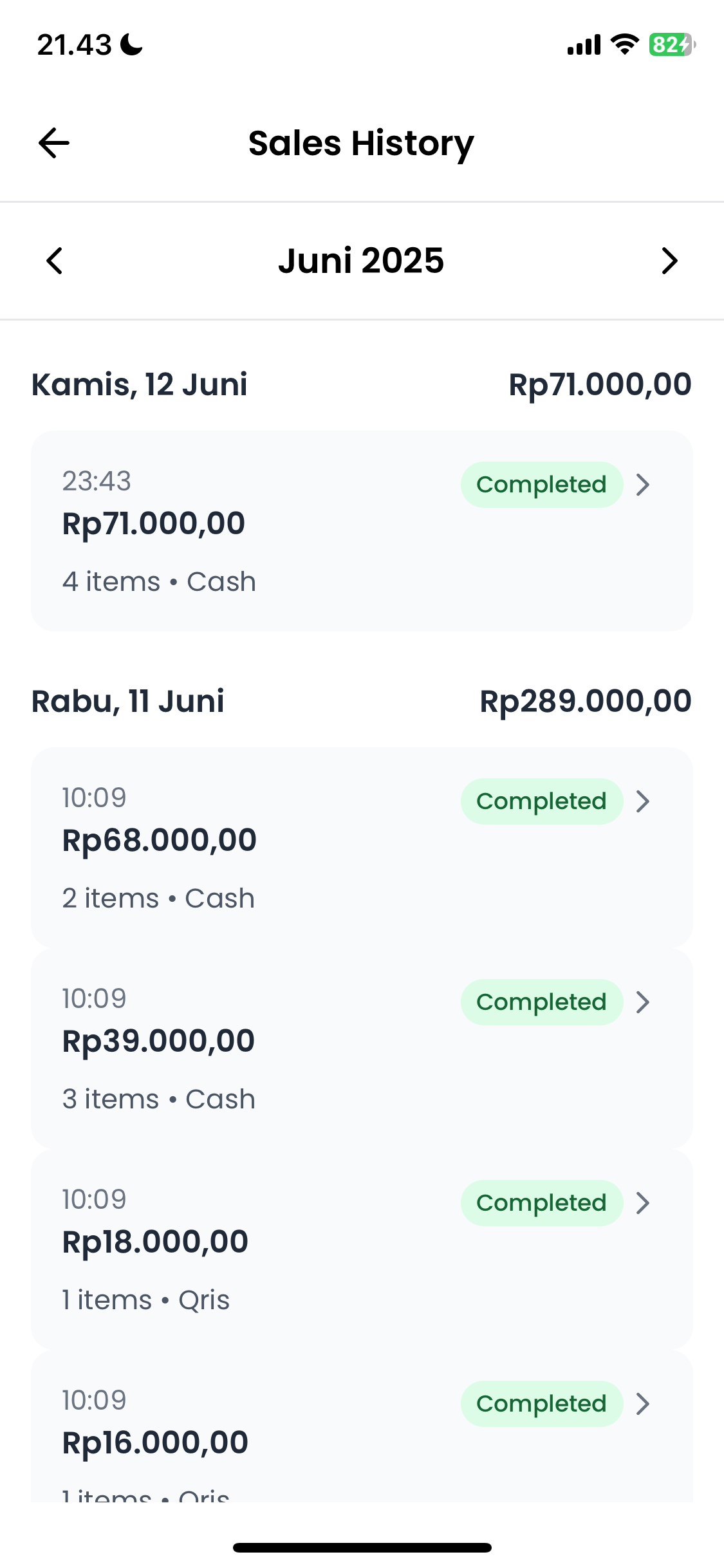Tap the battery indicator in status bar
Screen dimensions: 724x1568
[x=671, y=45]
